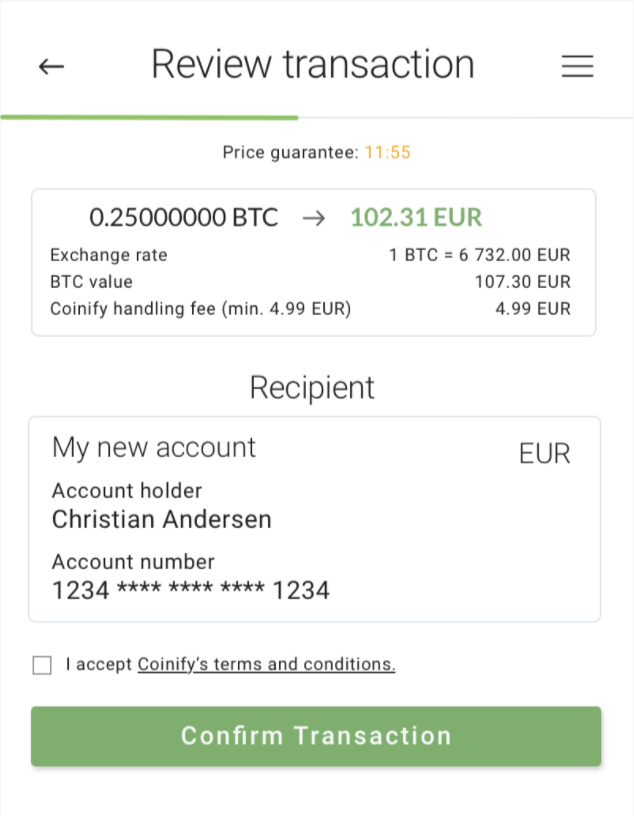634x816 pixels.
Task: Click the EUR currency label on recipient card
Action: click(544, 454)
